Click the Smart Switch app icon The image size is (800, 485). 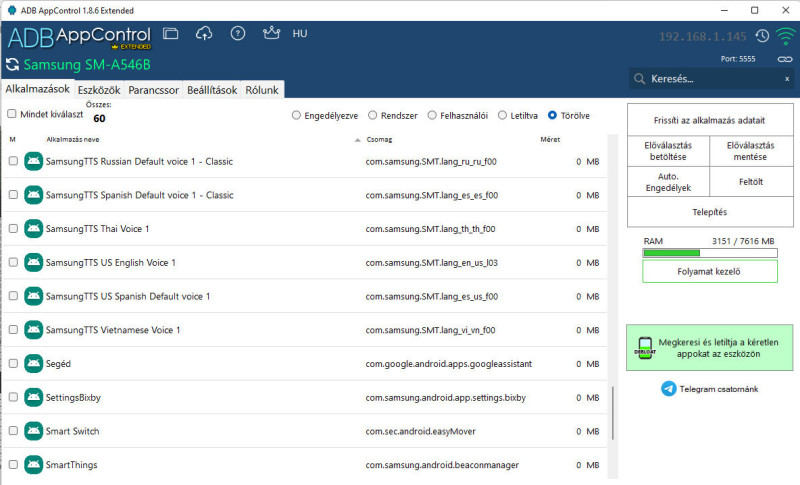click(x=34, y=430)
